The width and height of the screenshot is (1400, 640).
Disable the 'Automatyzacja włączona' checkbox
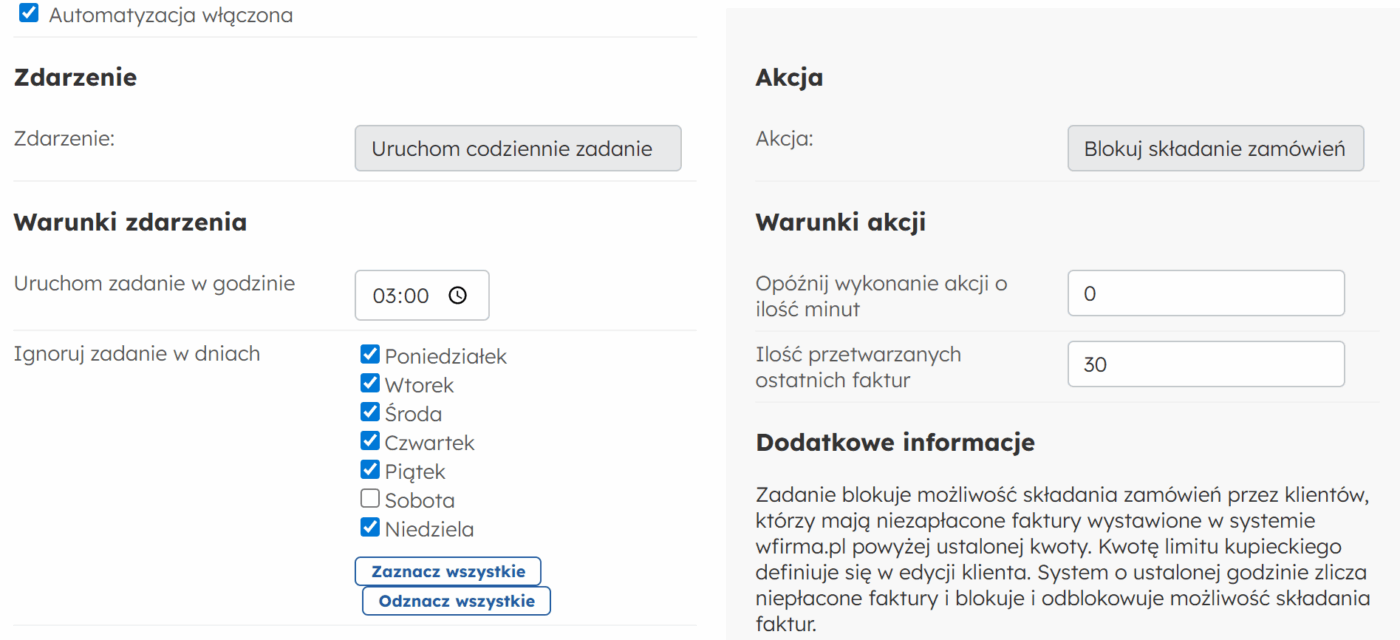tap(29, 14)
